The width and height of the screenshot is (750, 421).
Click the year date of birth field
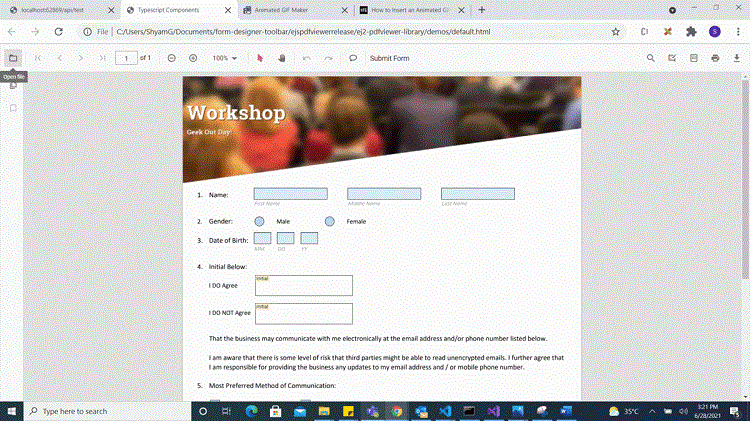309,238
